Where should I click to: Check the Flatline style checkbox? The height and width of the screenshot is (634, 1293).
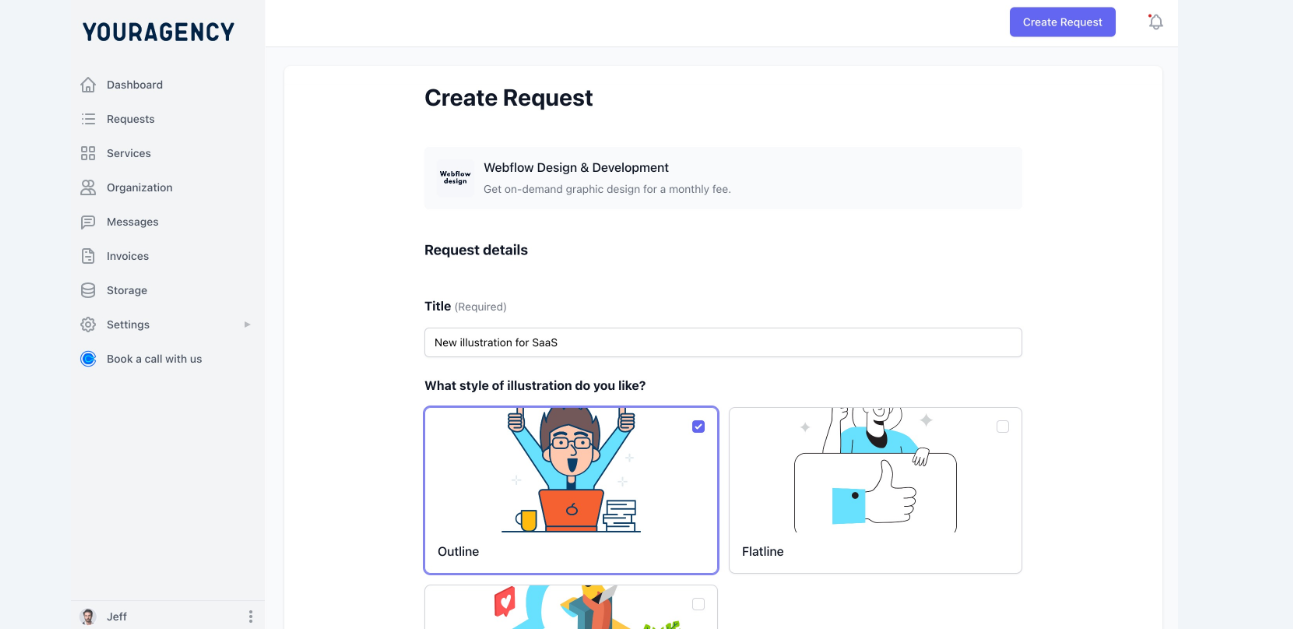1002,427
